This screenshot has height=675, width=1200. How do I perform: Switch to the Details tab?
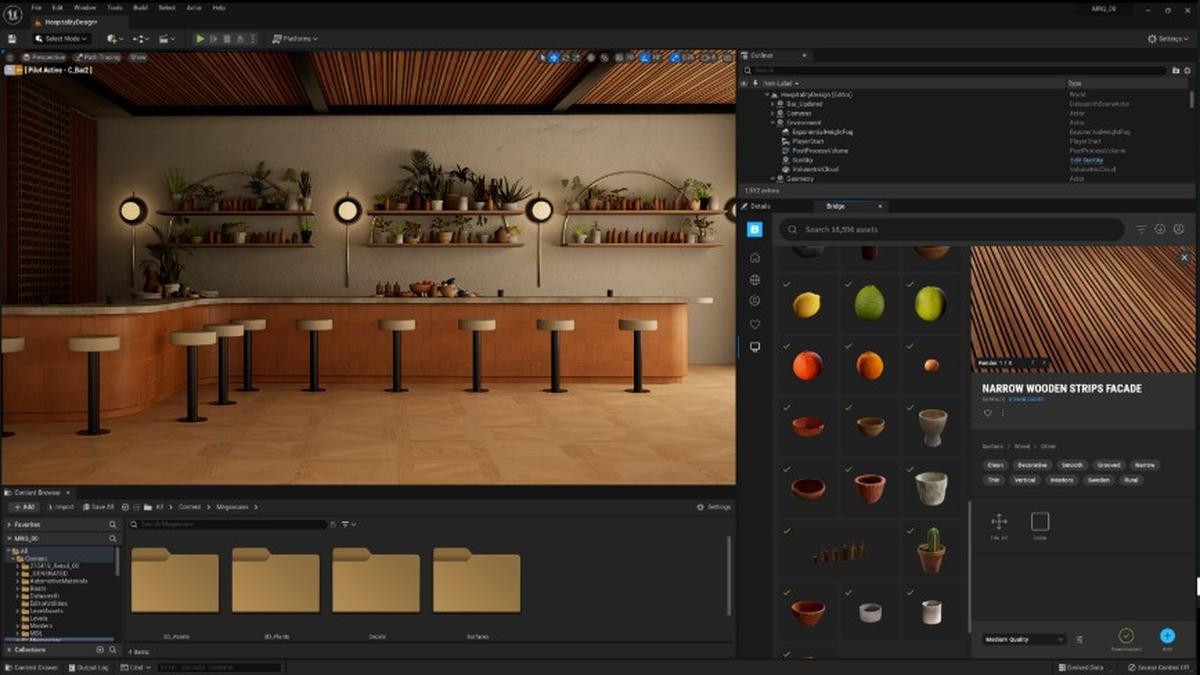click(760, 206)
